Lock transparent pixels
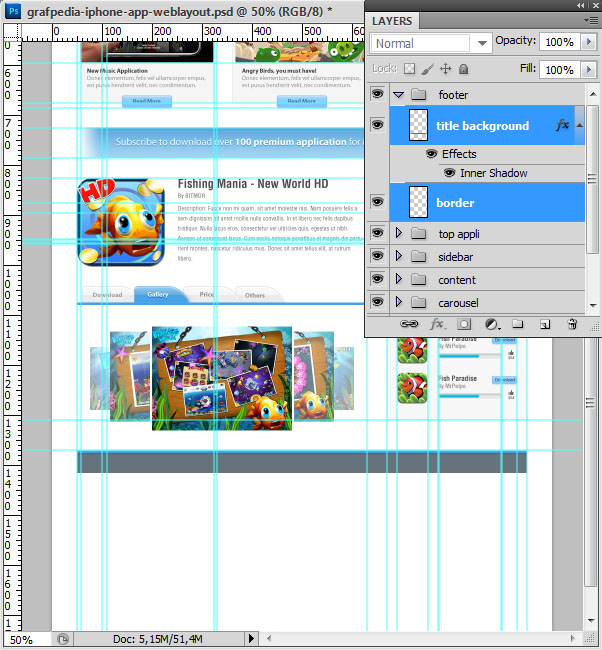Image resolution: width=602 pixels, height=650 pixels. [x=409, y=69]
